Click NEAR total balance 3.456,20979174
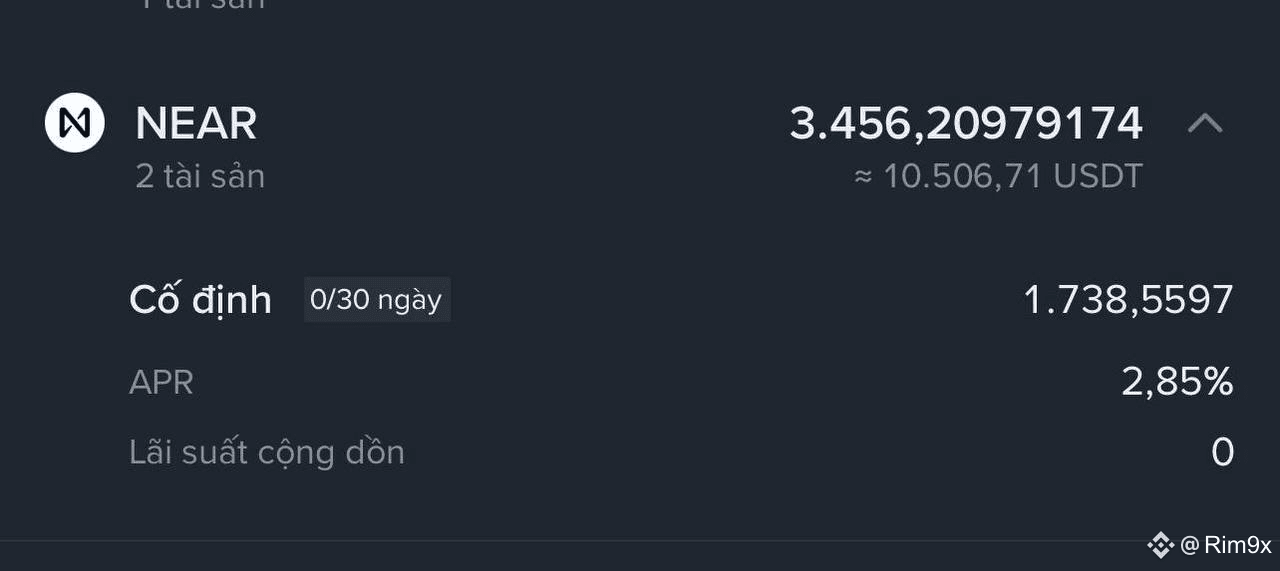The image size is (1280, 571). click(x=965, y=124)
